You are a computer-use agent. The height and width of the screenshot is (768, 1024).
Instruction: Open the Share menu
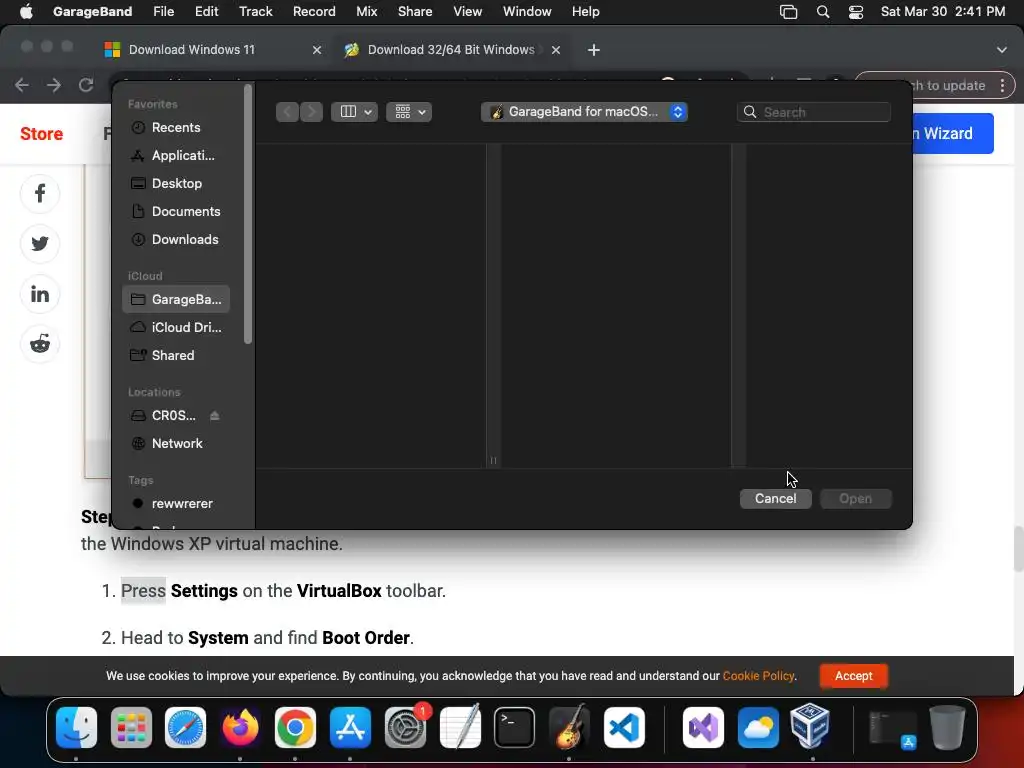415,11
